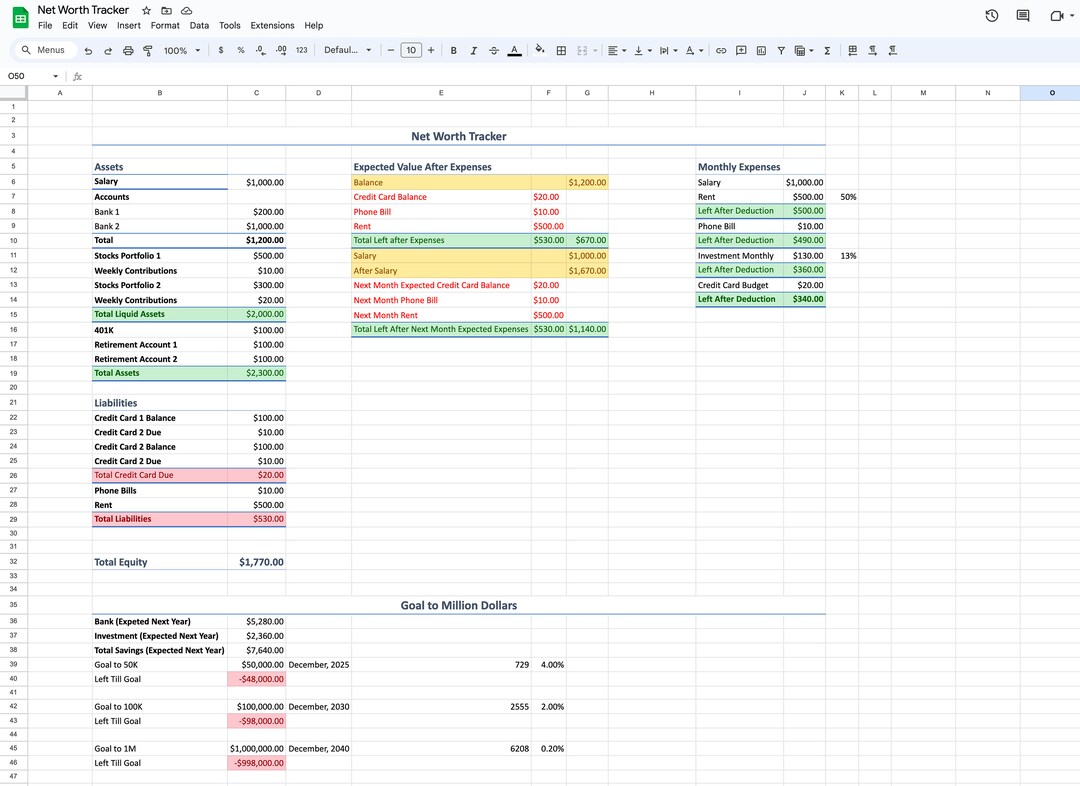Activate the Paint format tool
Screen dimensions: 1080x786
[147, 50]
